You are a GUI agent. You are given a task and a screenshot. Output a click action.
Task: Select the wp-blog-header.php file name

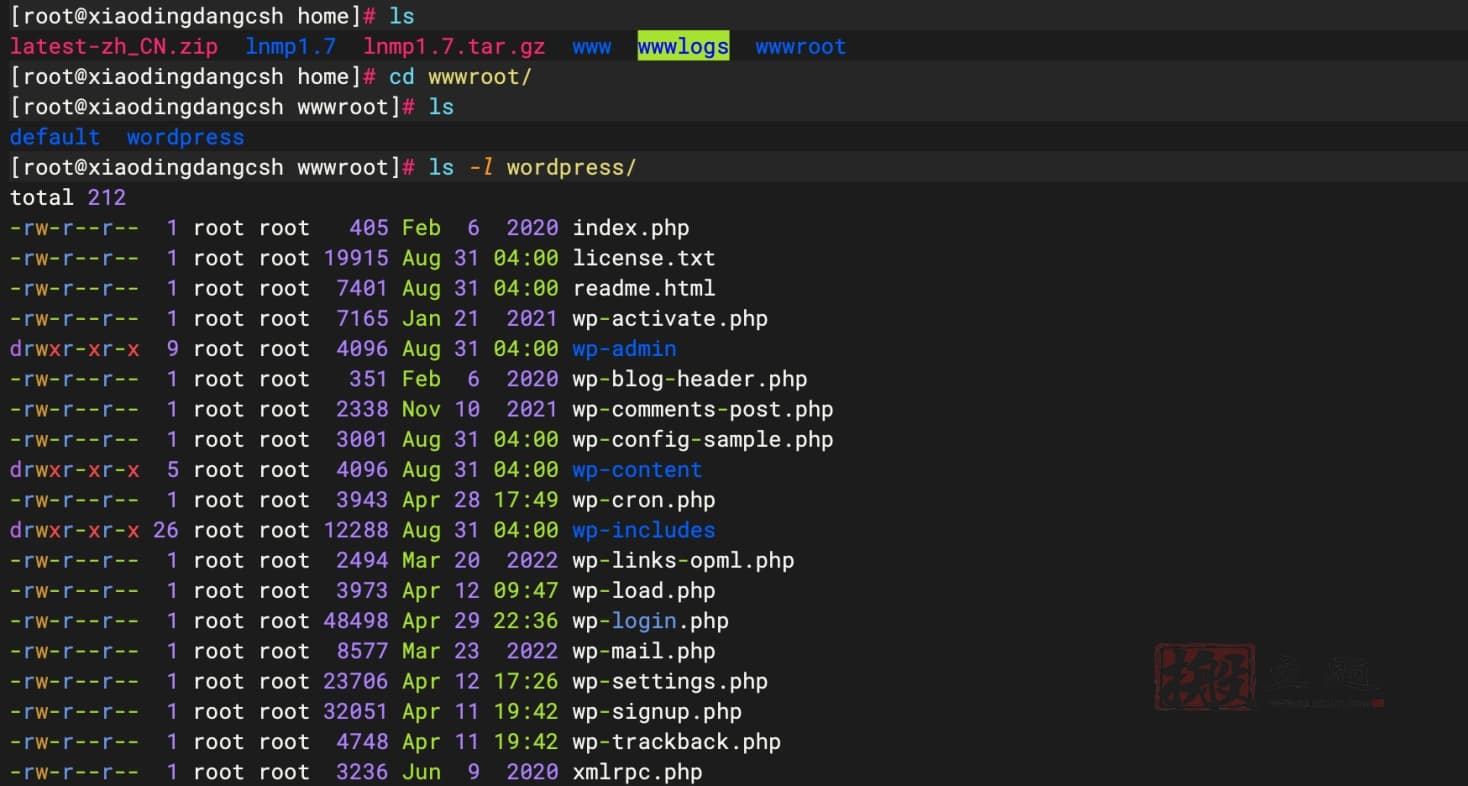(x=690, y=379)
